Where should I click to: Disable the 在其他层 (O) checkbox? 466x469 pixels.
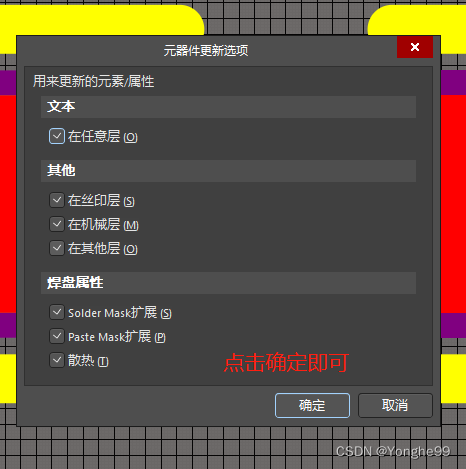[x=57, y=248]
